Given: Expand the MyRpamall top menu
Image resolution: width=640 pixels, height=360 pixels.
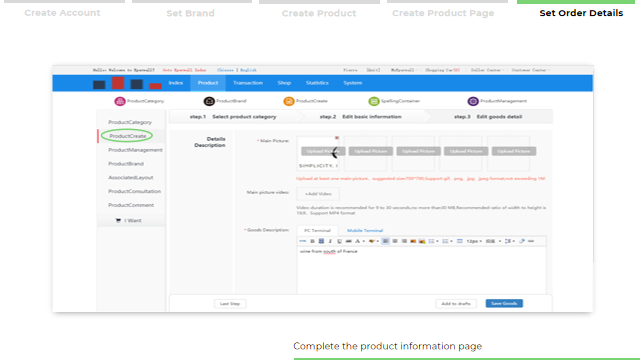Looking at the screenshot, I should (404, 70).
